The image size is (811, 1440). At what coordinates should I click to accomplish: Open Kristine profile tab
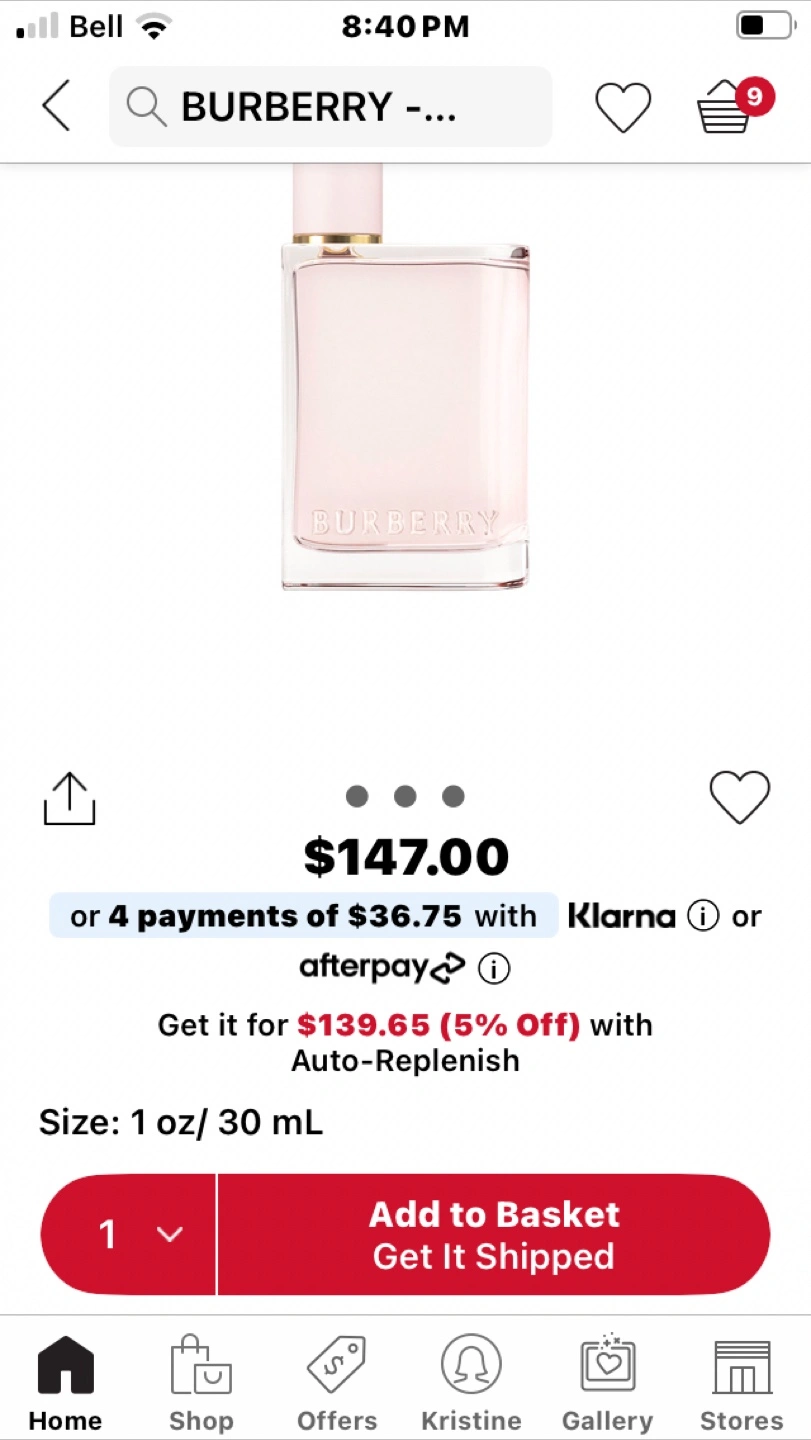[471, 1384]
